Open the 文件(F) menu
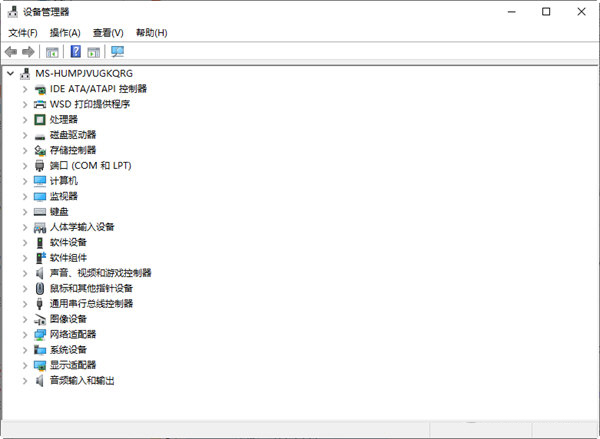Screen dimensions: 600x439 click(x=22, y=33)
